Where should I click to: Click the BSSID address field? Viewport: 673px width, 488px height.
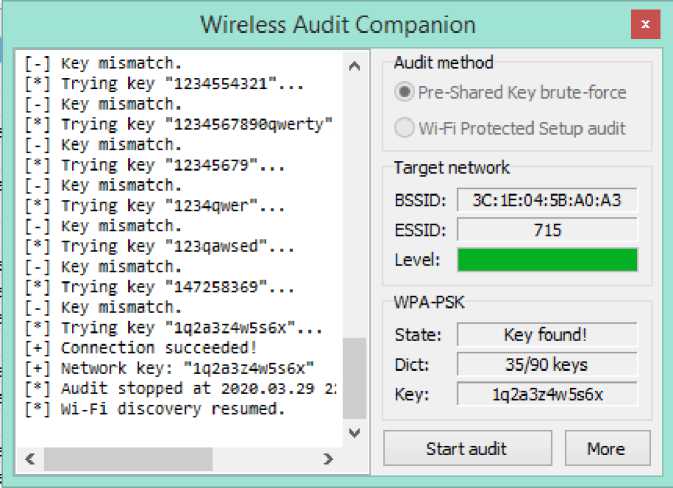click(547, 200)
